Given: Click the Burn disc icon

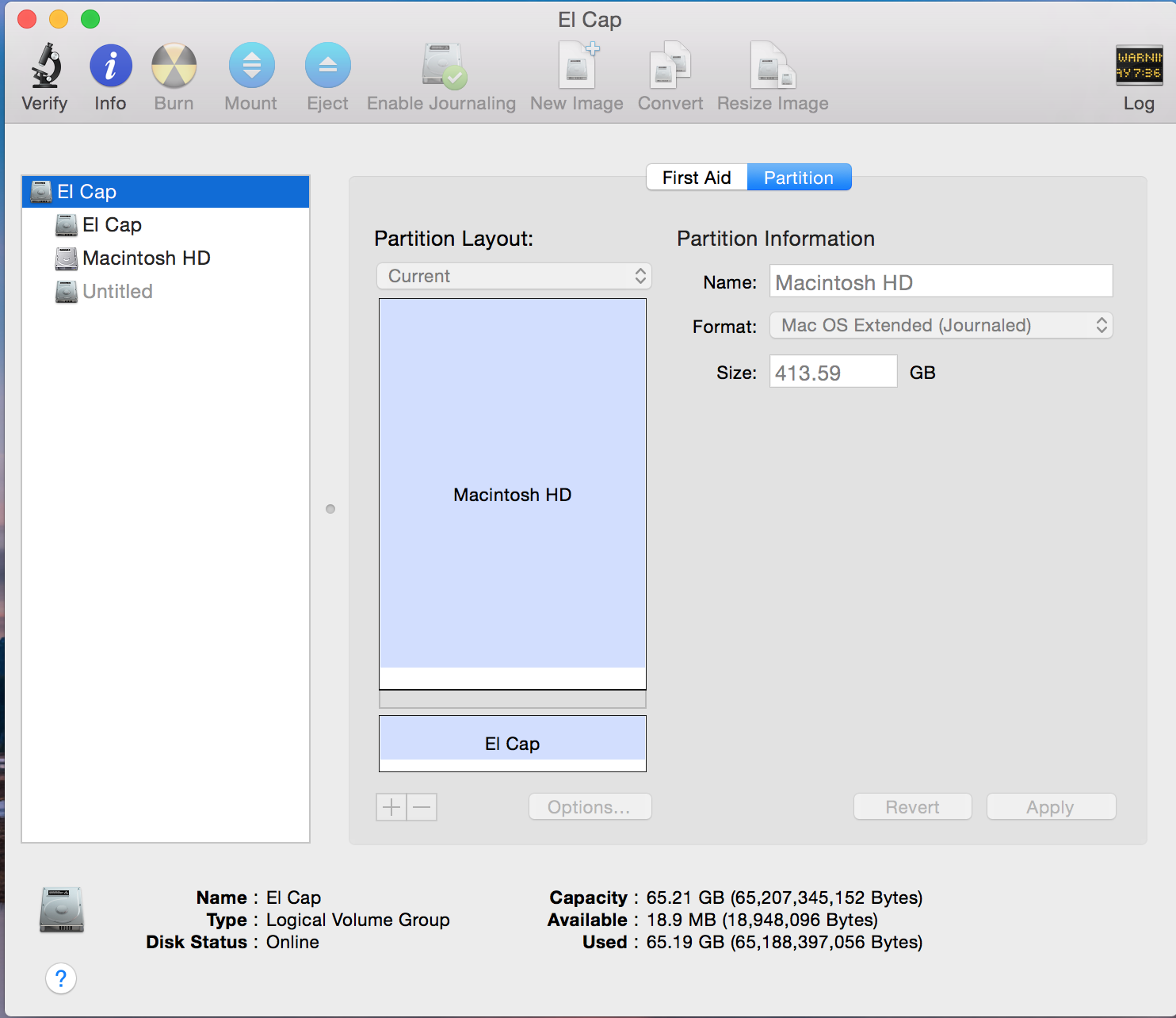Looking at the screenshot, I should coord(174,65).
